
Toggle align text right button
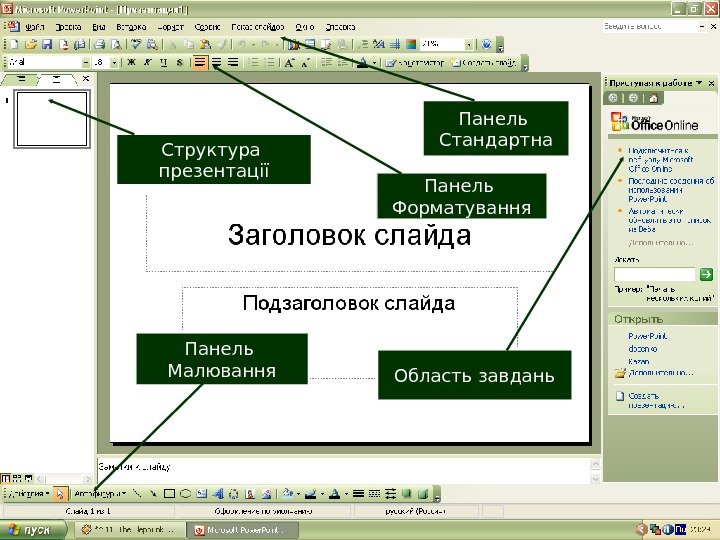point(233,62)
